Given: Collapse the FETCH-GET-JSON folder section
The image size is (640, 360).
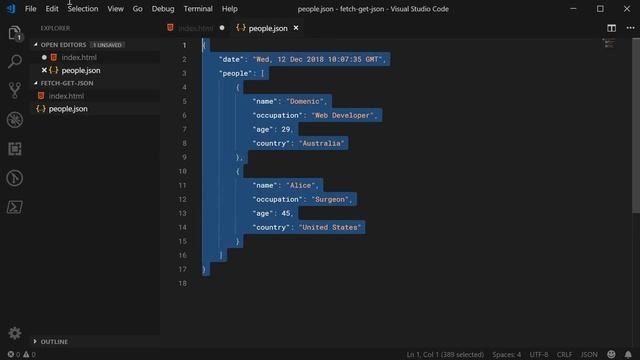Looking at the screenshot, I should point(36,83).
